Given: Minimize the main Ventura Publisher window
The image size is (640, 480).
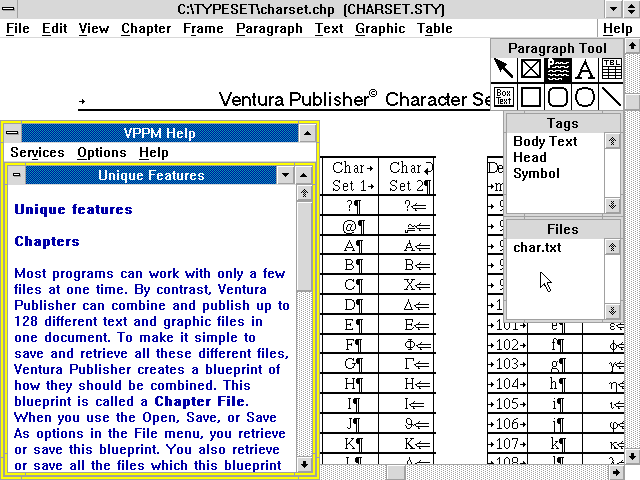Looking at the screenshot, I should point(613,9).
